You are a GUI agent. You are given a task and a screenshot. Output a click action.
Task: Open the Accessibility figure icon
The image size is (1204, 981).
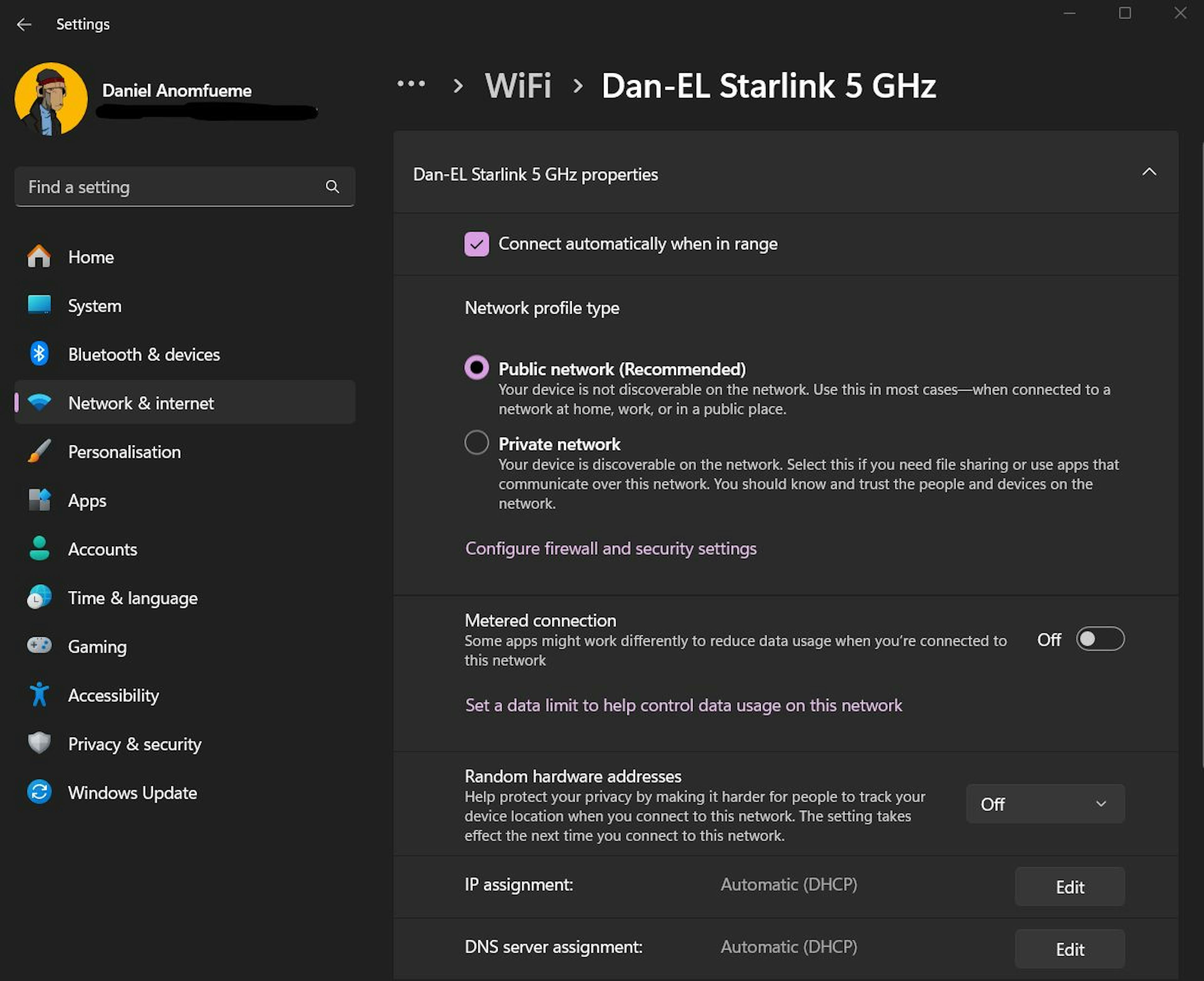click(x=39, y=694)
